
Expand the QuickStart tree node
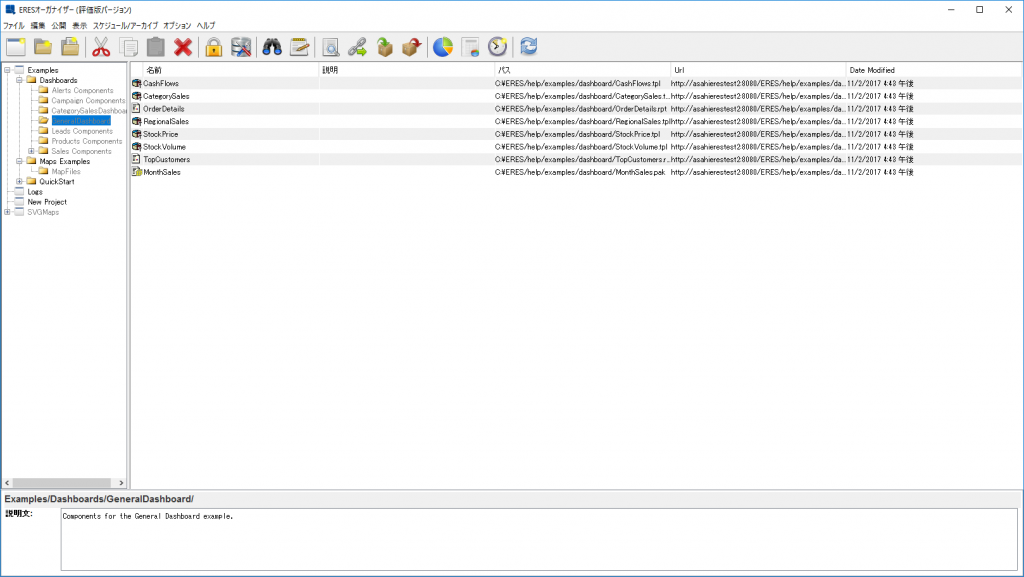click(x=20, y=182)
